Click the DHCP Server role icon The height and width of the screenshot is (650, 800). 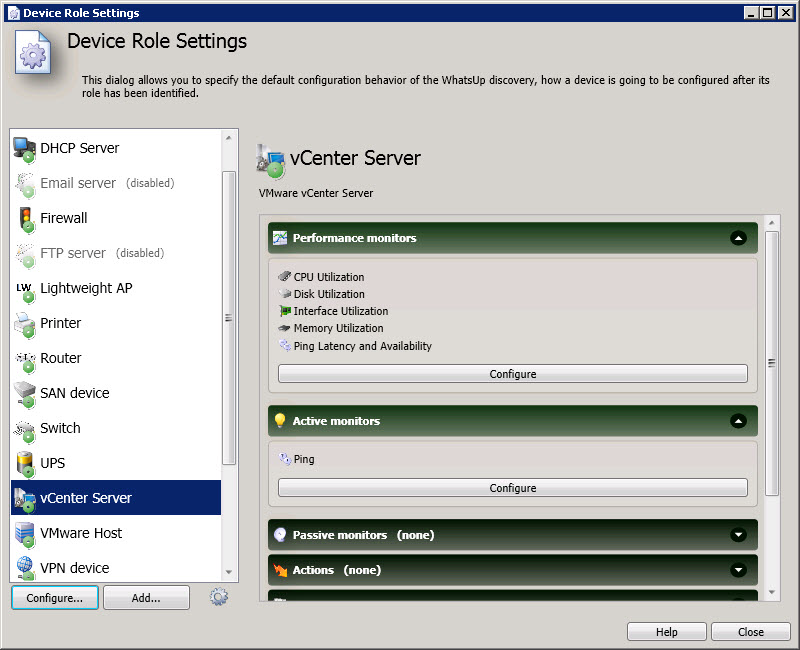[24, 148]
